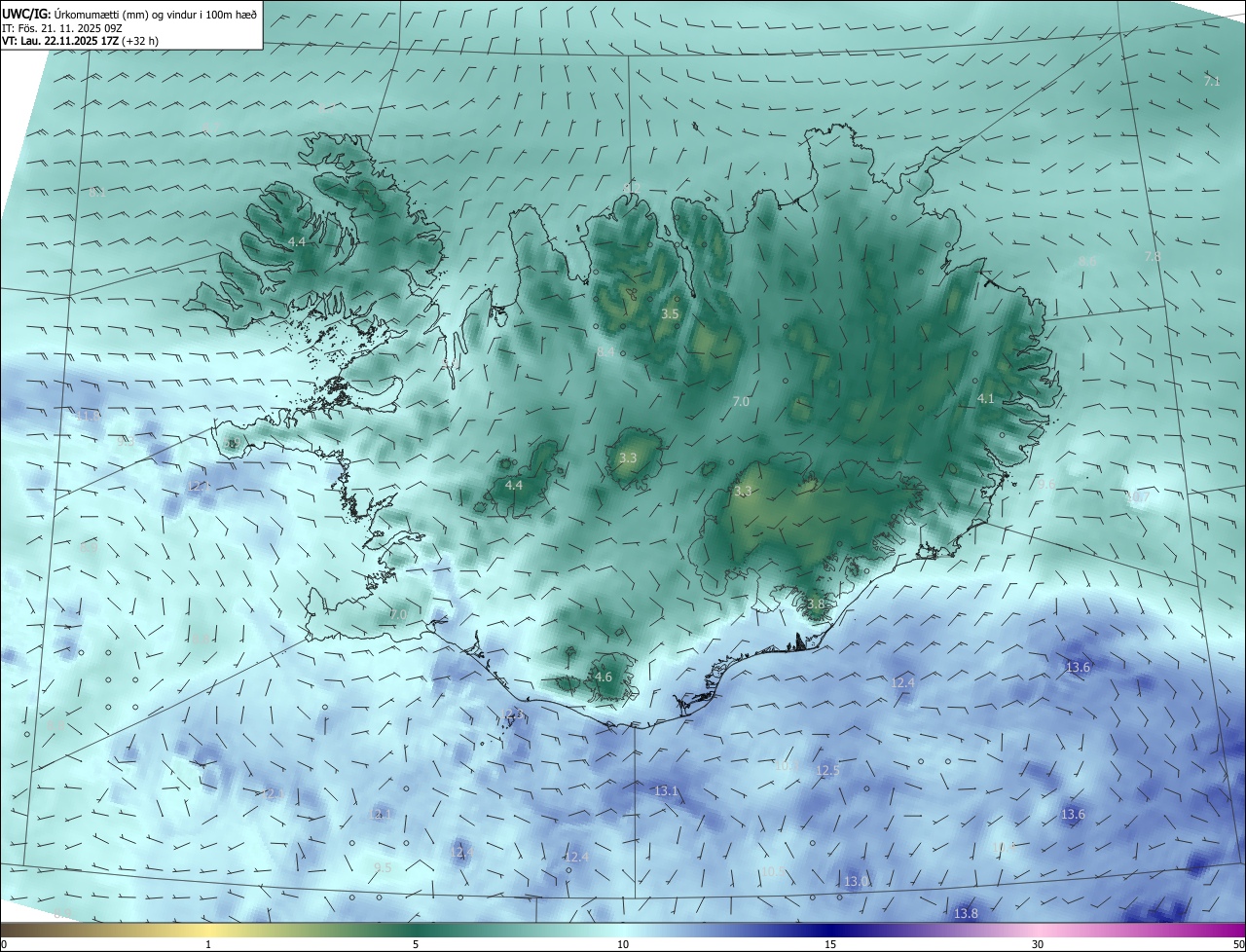Click the 1 tick on the color scale
This screenshot has height=952, width=1246.
[x=208, y=944]
